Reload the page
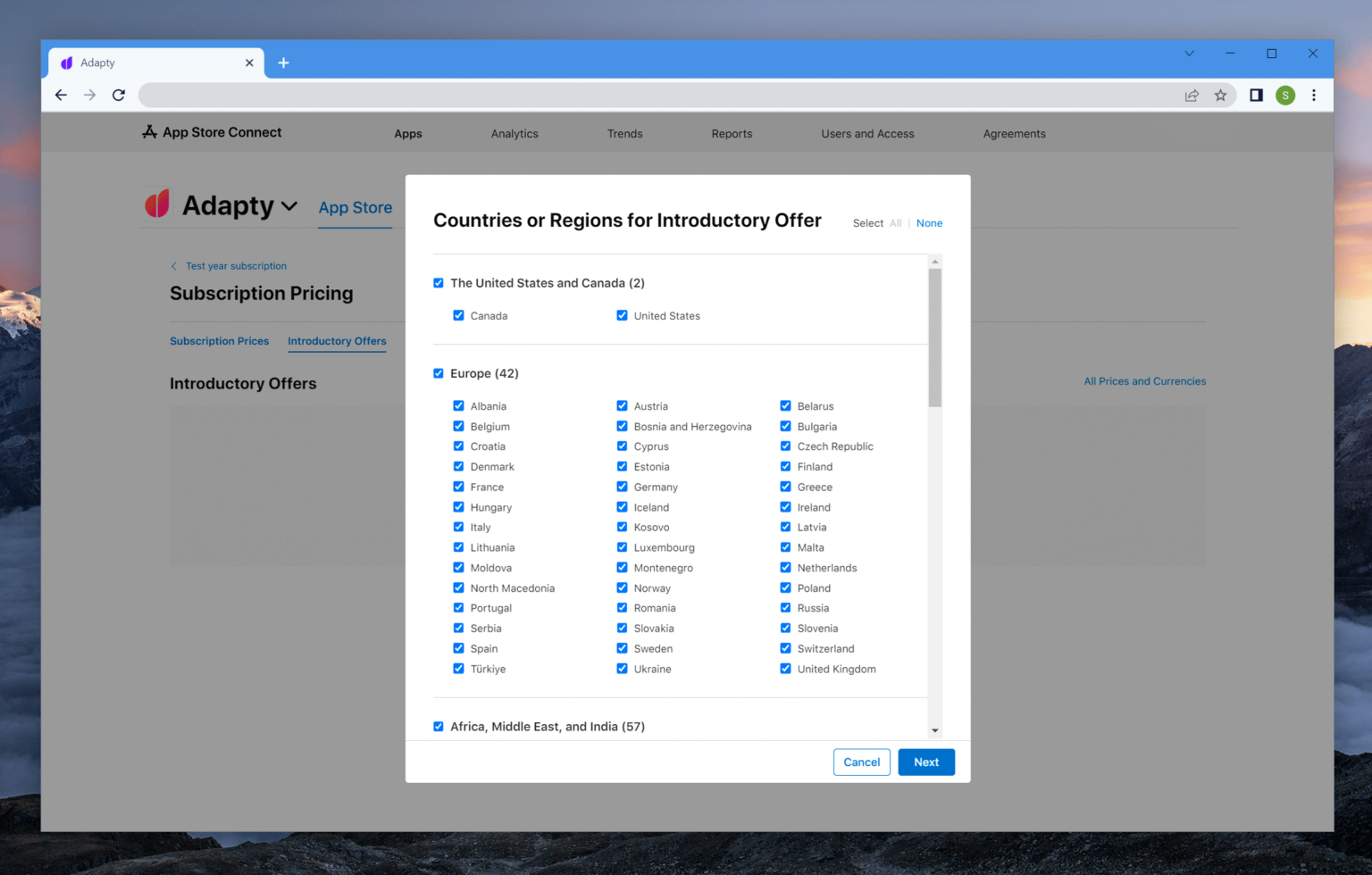The width and height of the screenshot is (1372, 875). pyautogui.click(x=118, y=95)
